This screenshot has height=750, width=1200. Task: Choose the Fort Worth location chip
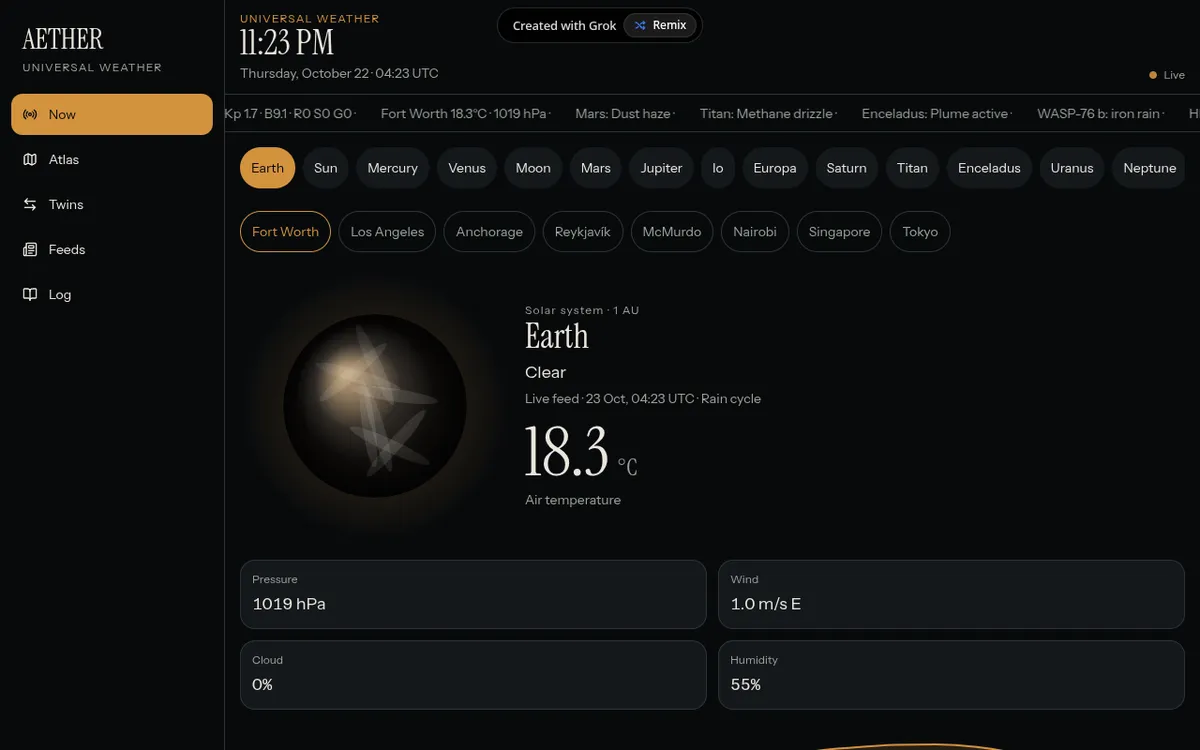pyautogui.click(x=285, y=232)
